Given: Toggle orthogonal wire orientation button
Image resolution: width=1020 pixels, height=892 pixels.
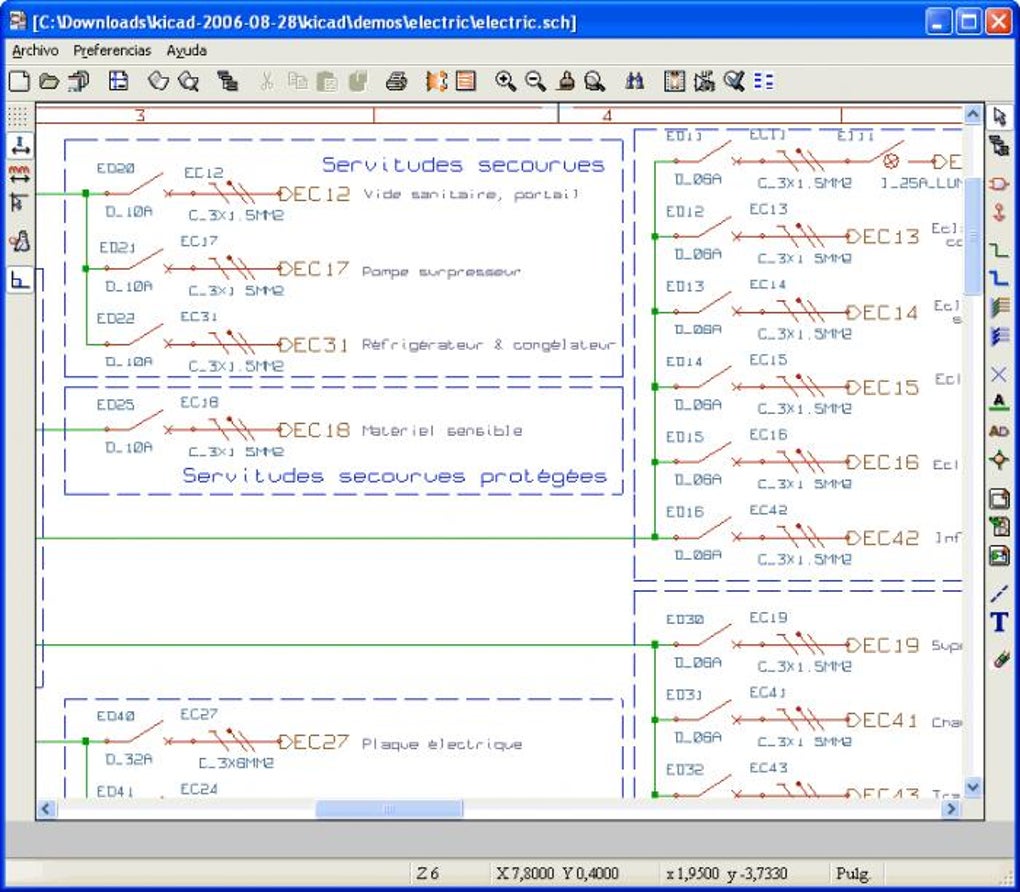Looking at the screenshot, I should point(18,281).
